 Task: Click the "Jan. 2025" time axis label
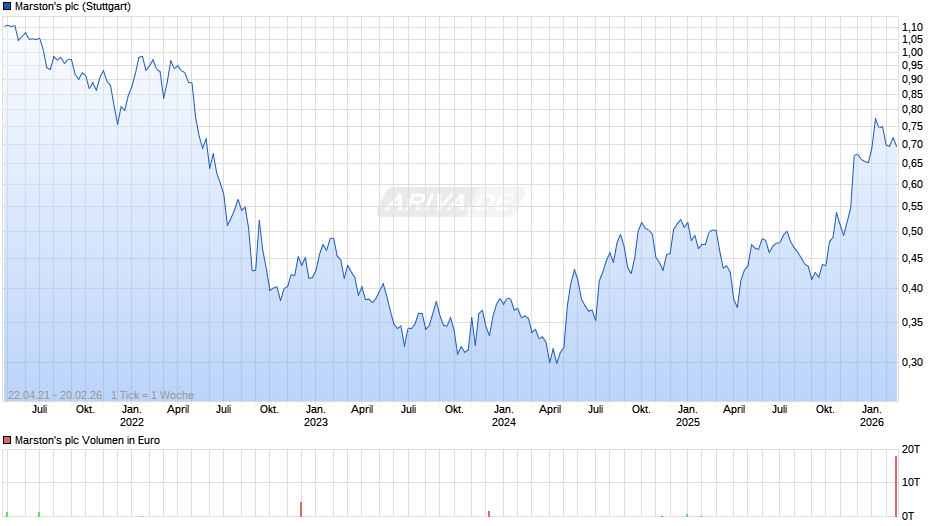688,416
